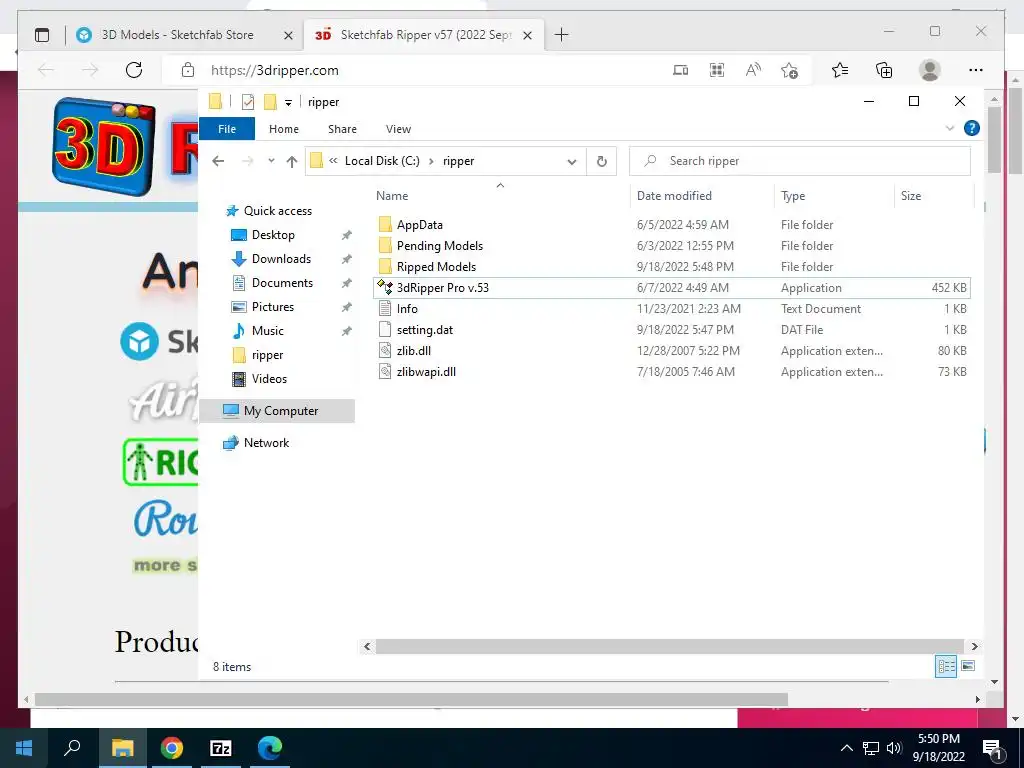Viewport: 1024px width, 768px height.
Task: Go up one folder level in Explorer
Action: pos(291,161)
